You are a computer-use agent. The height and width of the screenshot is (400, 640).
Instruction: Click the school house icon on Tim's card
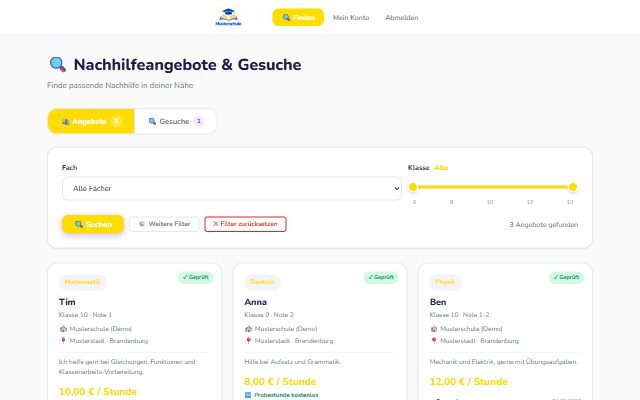coord(63,329)
